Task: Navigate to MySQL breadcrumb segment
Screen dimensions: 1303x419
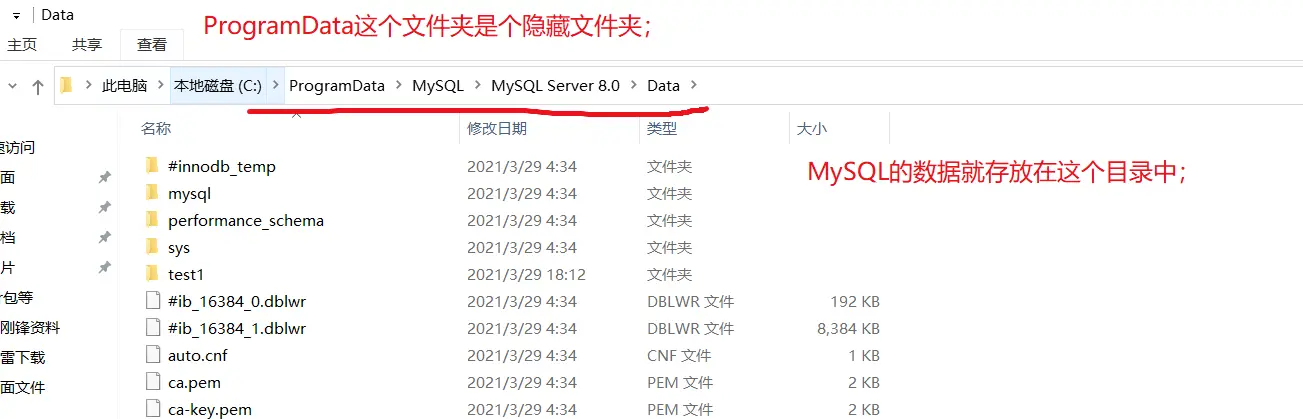Action: pyautogui.click(x=438, y=86)
